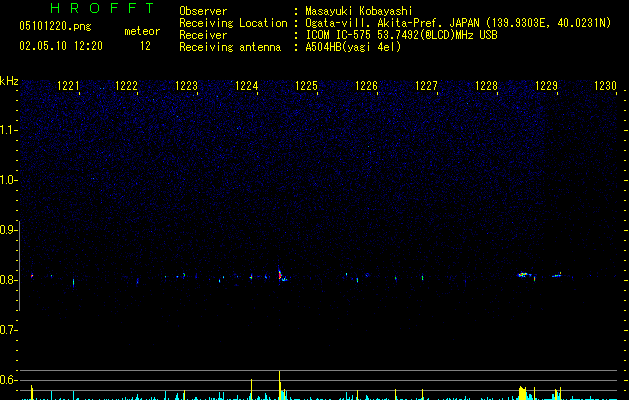Click the timestamp 02.05.10 12:20
Screen dimensions: 629x400
(61, 46)
